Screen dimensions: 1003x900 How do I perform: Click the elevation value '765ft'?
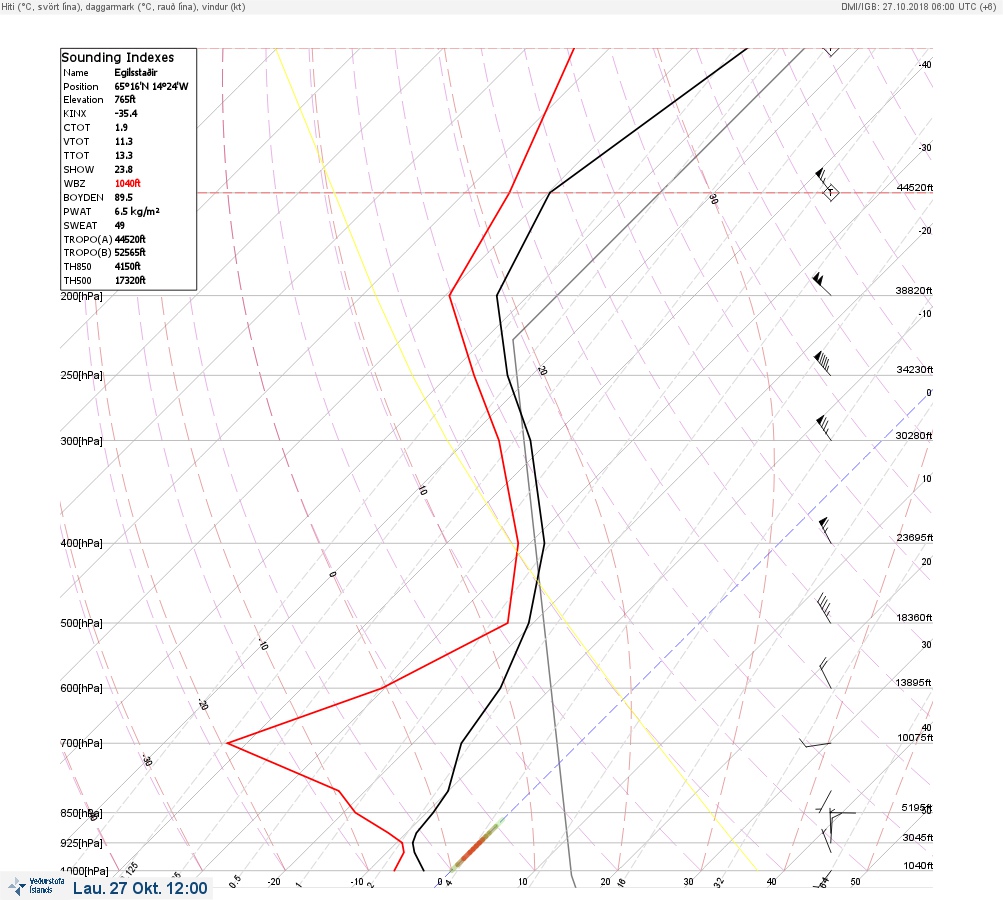click(125, 100)
